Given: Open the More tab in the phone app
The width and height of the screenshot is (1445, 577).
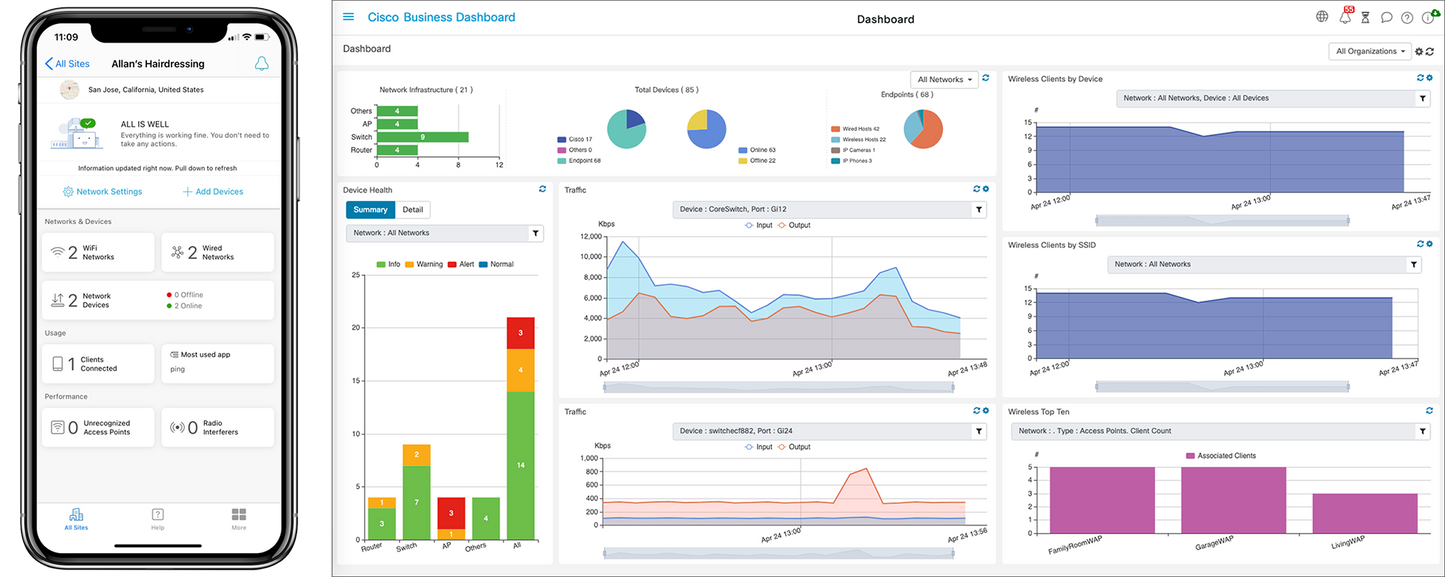Looking at the screenshot, I should (238, 518).
